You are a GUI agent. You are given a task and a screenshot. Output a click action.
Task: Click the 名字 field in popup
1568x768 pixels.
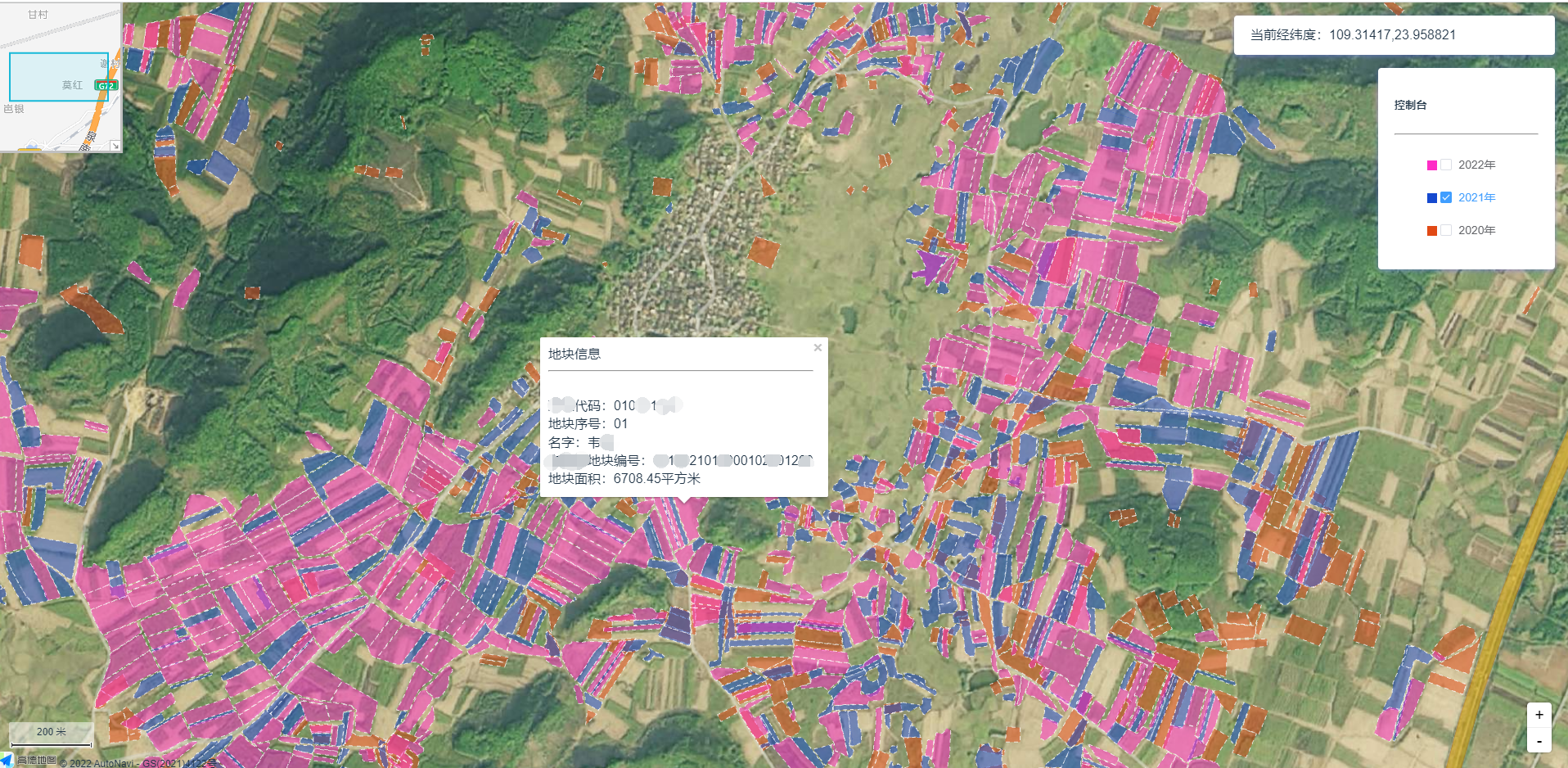tap(581, 442)
